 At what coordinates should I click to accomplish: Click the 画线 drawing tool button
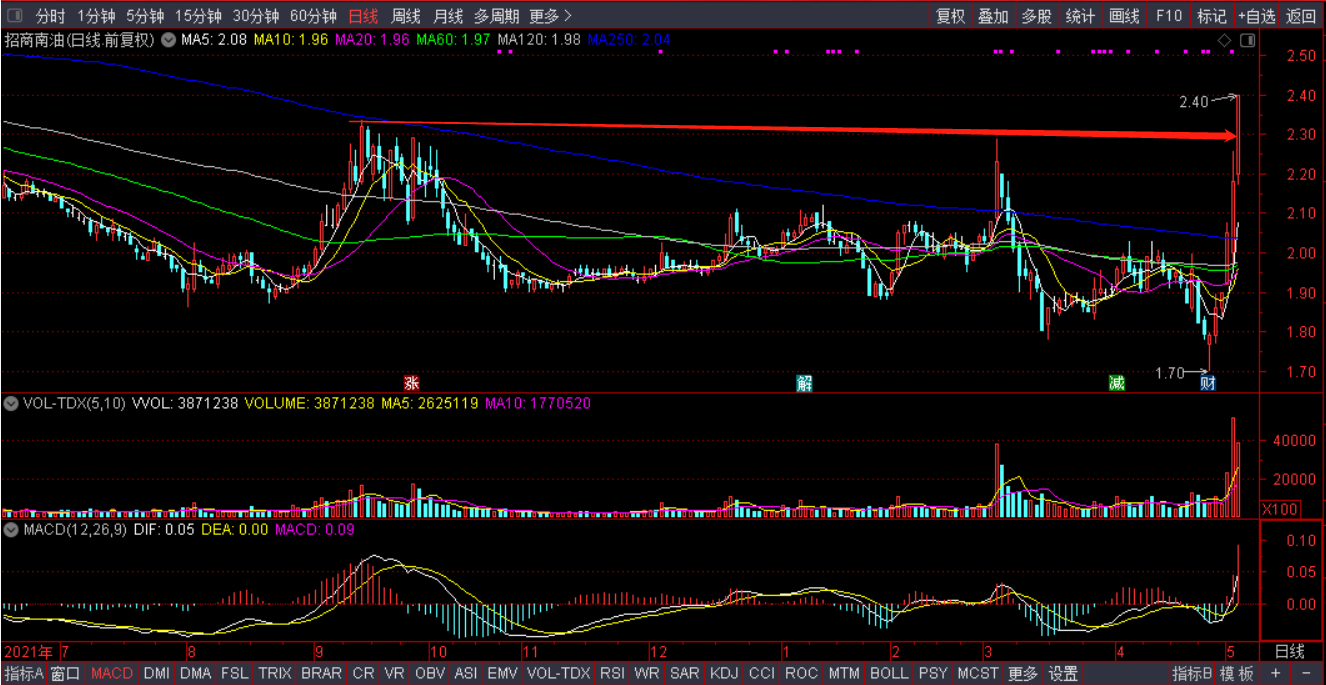[1124, 16]
